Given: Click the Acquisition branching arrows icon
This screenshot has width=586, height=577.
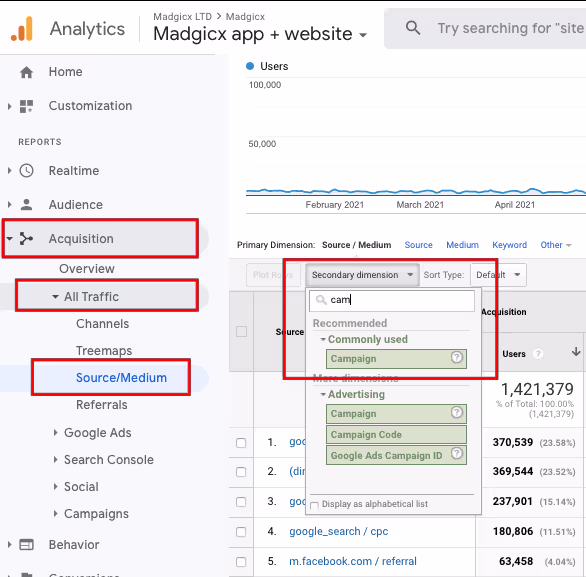Looking at the screenshot, I should pos(26,238).
